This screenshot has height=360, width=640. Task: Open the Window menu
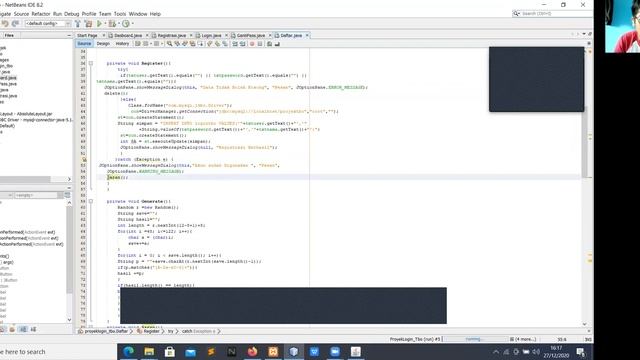[138, 14]
